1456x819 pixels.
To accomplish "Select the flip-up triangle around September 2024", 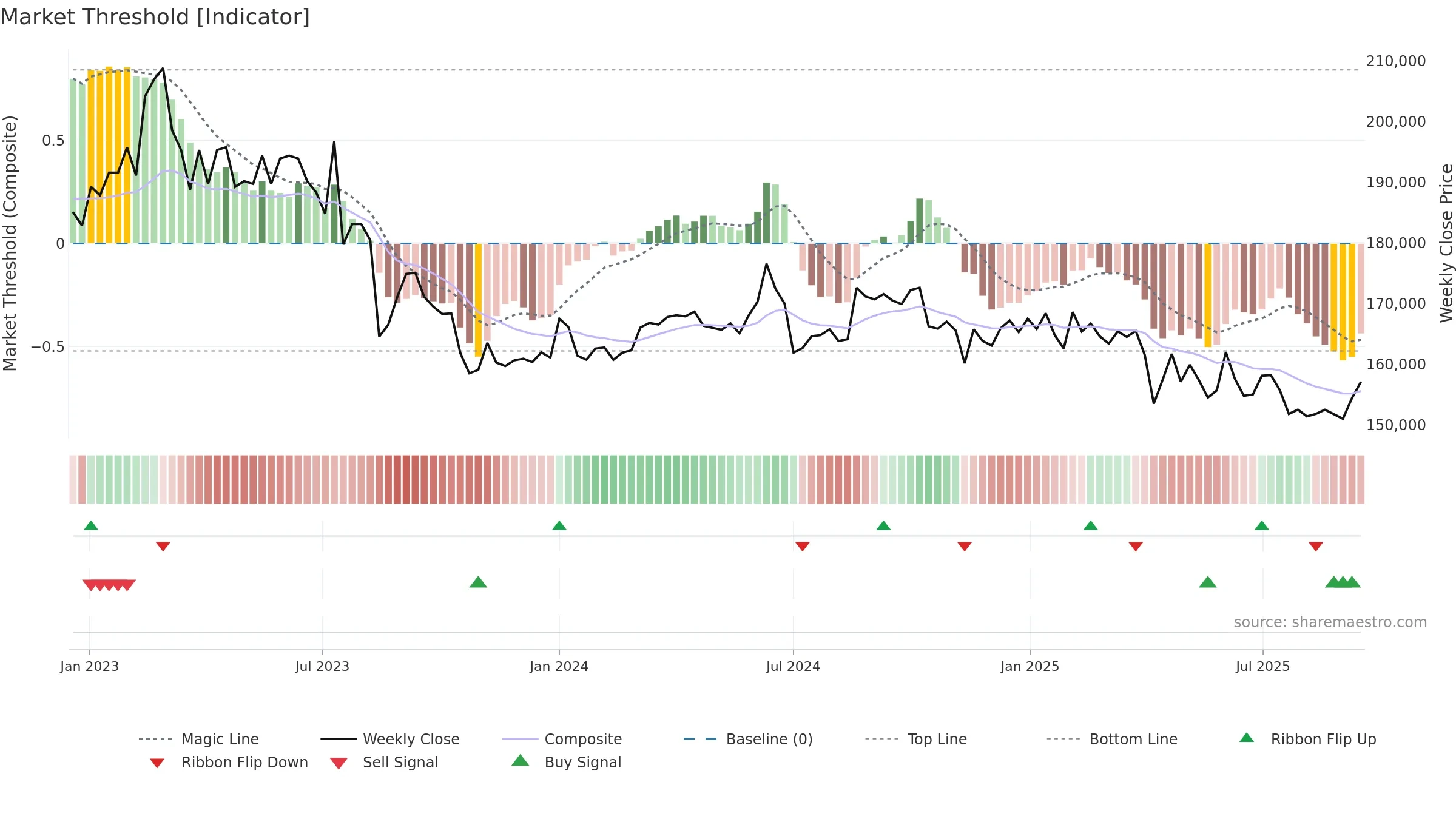I will tap(883, 525).
